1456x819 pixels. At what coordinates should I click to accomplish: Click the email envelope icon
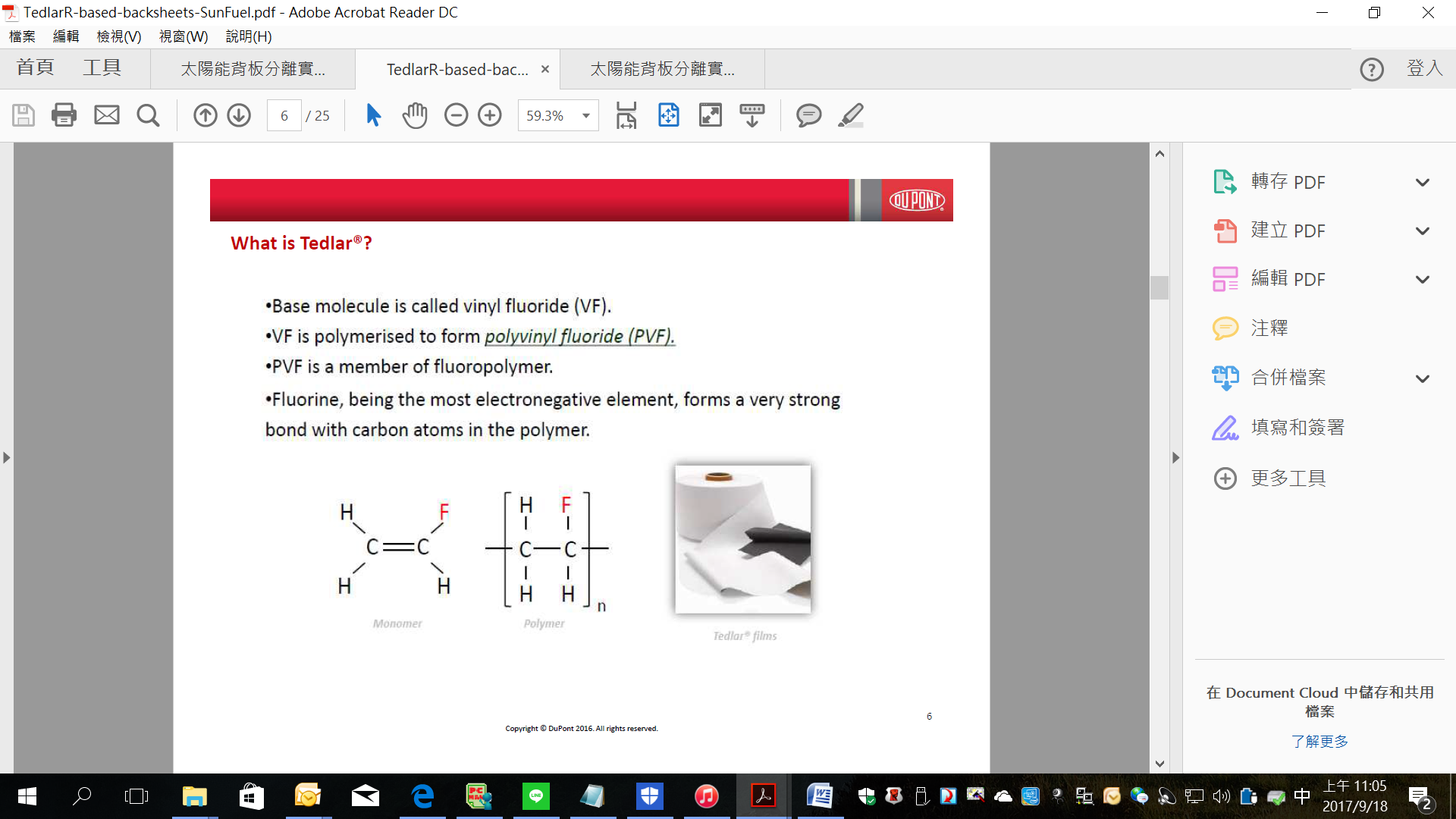(x=106, y=115)
